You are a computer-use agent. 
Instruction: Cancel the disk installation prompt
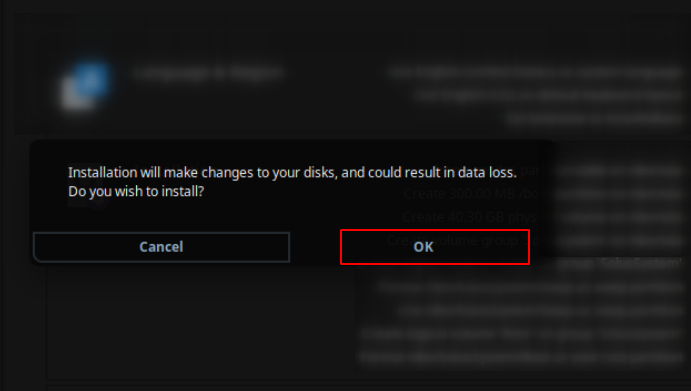[161, 247]
